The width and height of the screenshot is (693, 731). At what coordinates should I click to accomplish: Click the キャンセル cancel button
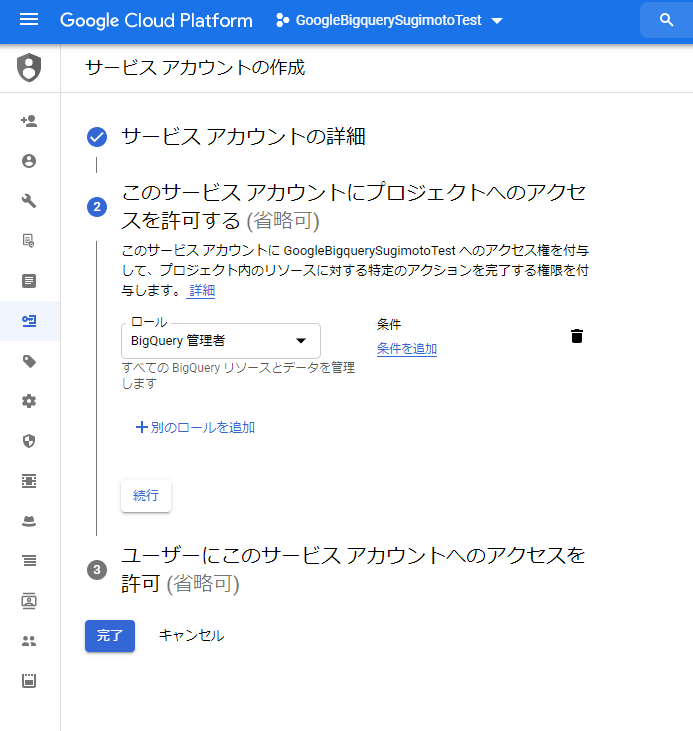(x=191, y=635)
